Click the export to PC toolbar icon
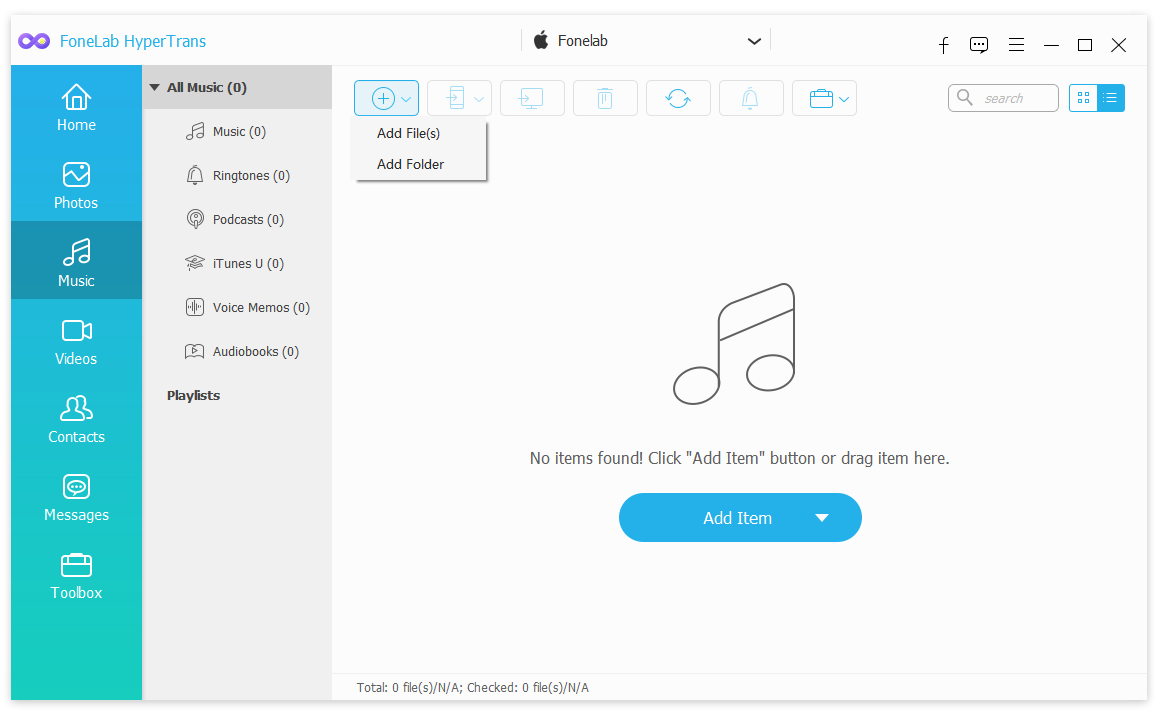This screenshot has width=1159, height=716. [x=532, y=98]
